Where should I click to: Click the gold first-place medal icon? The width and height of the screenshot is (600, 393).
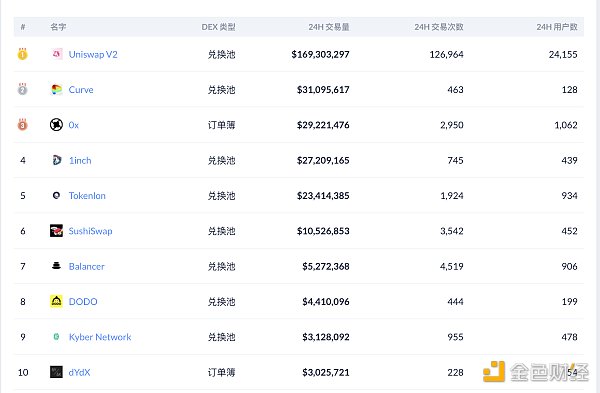23,54
